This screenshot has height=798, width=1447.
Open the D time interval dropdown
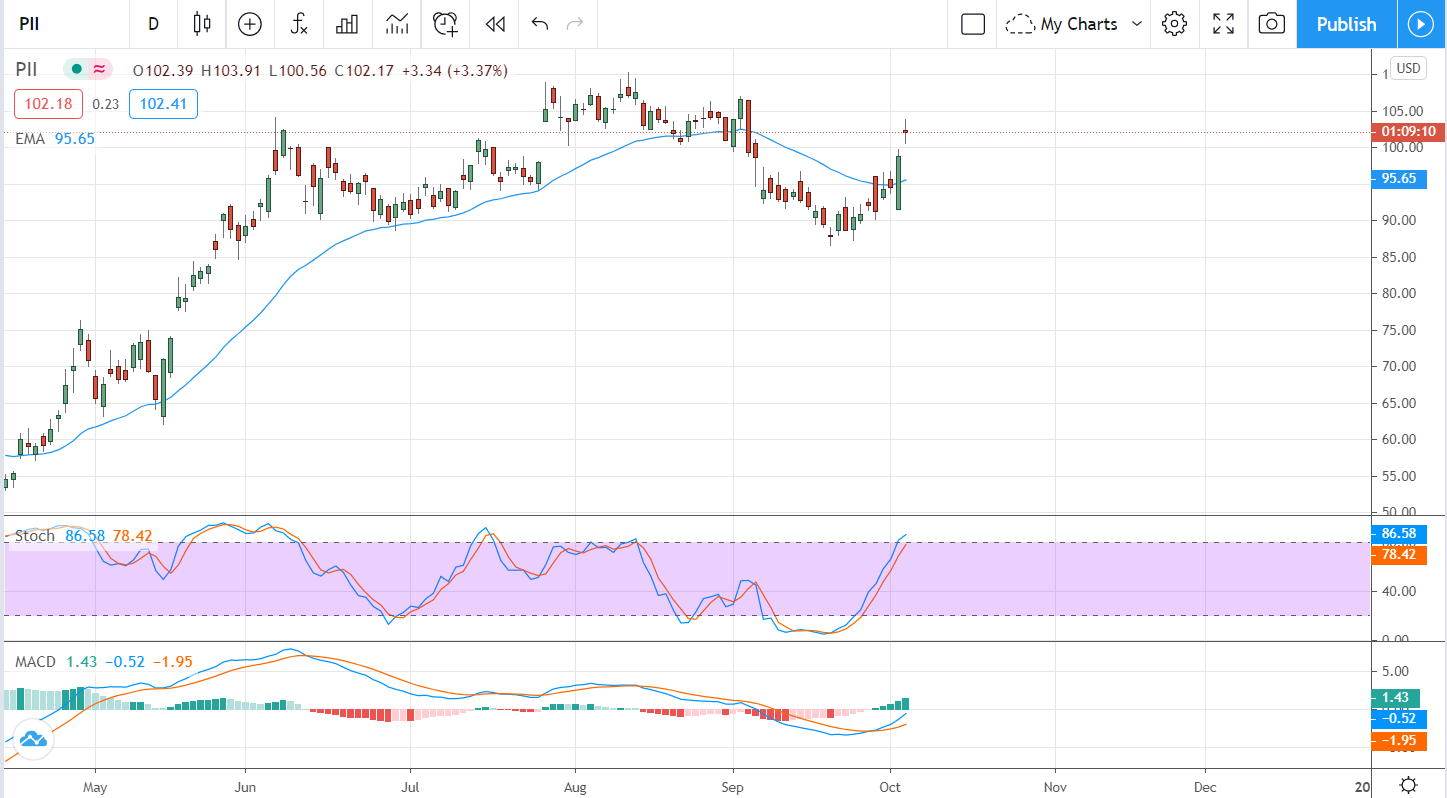click(153, 24)
